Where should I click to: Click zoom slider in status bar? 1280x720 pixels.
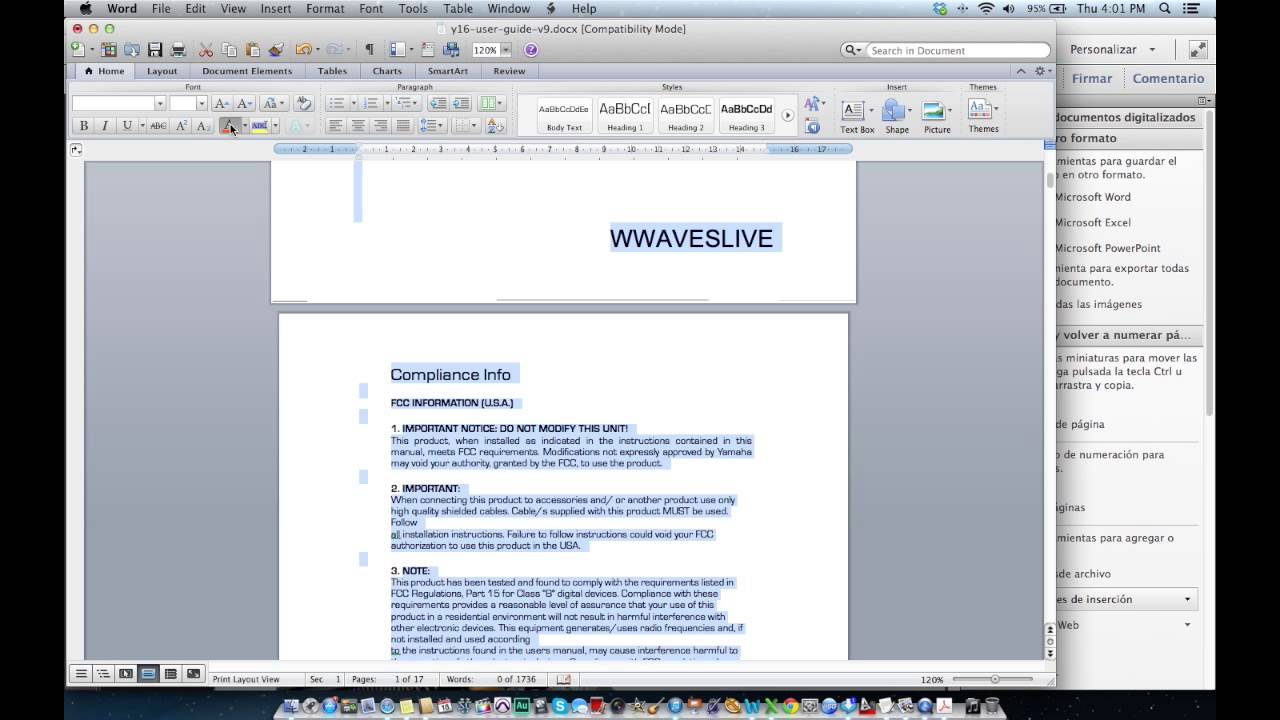pos(994,679)
